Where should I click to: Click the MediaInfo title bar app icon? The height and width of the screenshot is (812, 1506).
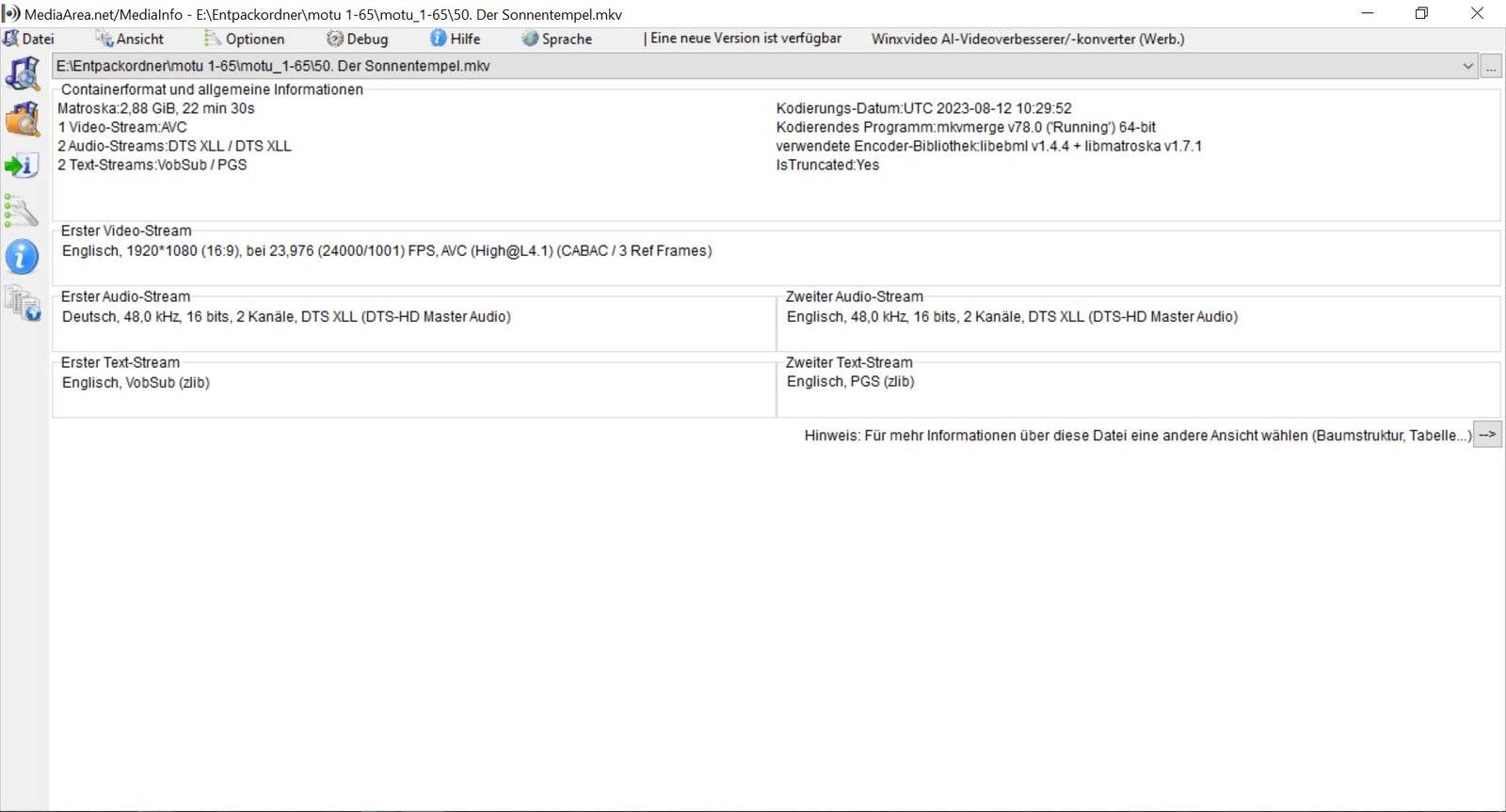10,14
